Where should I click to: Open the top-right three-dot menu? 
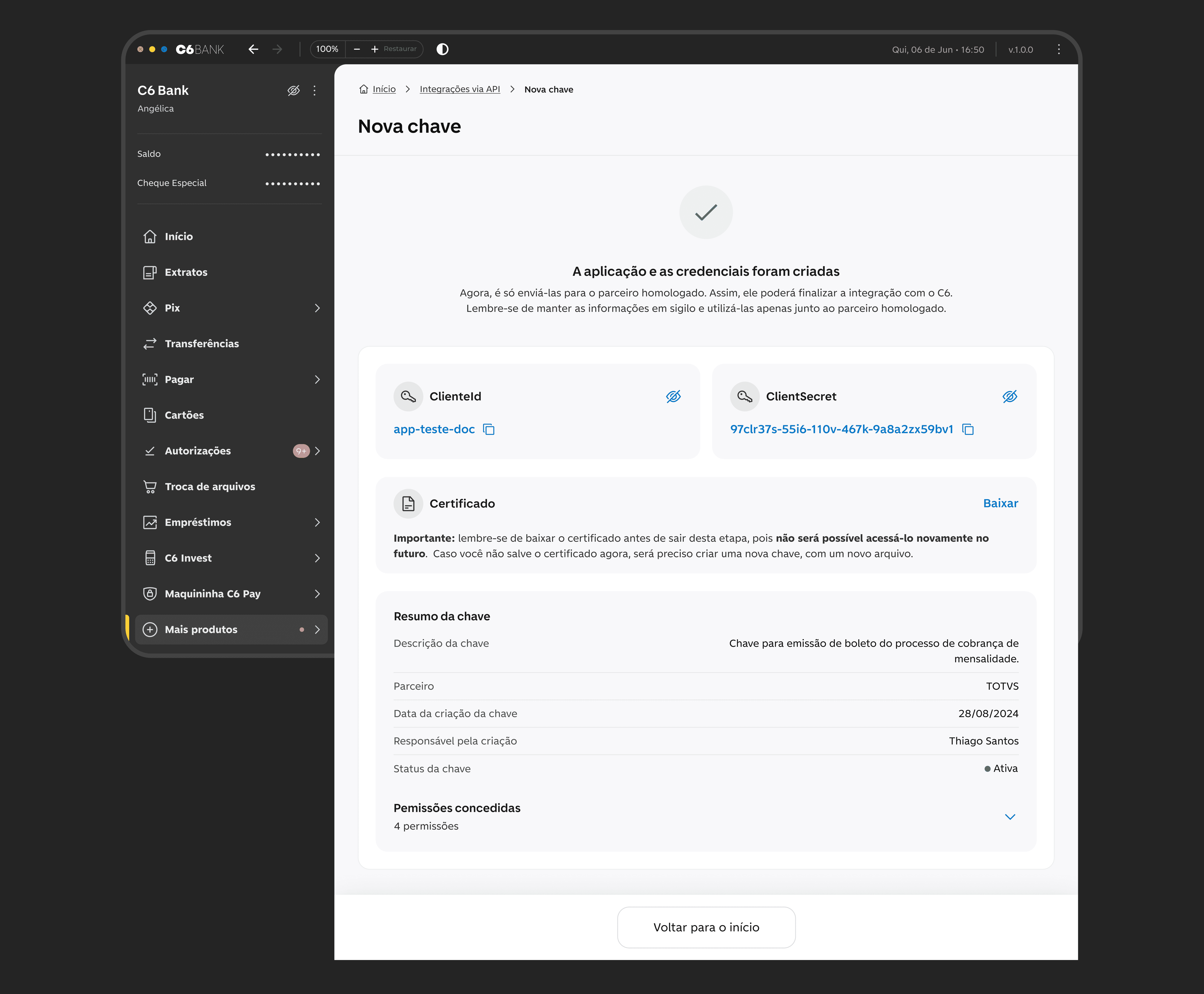pyautogui.click(x=1059, y=49)
